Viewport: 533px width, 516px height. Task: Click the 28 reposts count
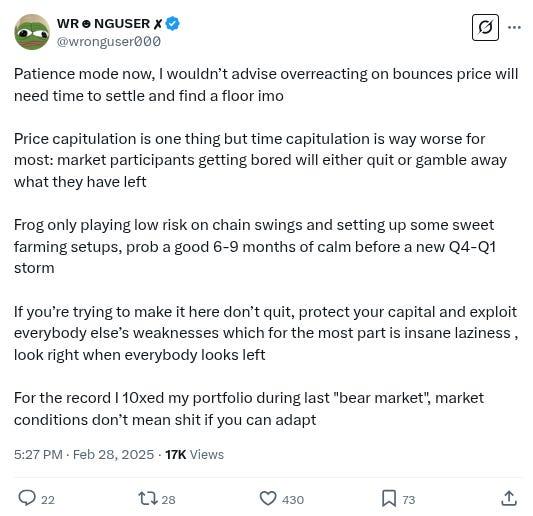(168, 500)
